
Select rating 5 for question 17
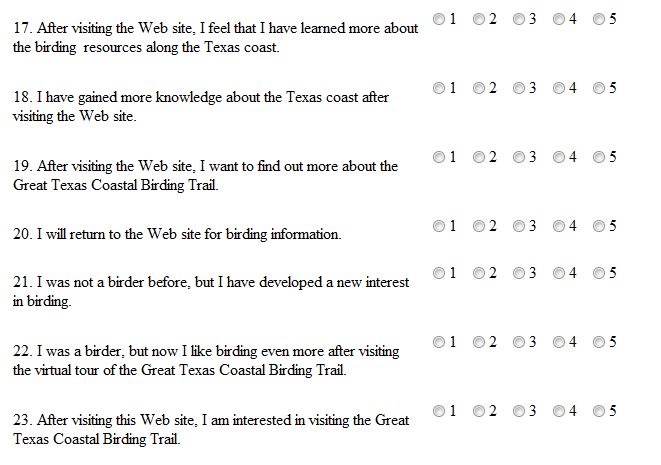click(x=599, y=19)
